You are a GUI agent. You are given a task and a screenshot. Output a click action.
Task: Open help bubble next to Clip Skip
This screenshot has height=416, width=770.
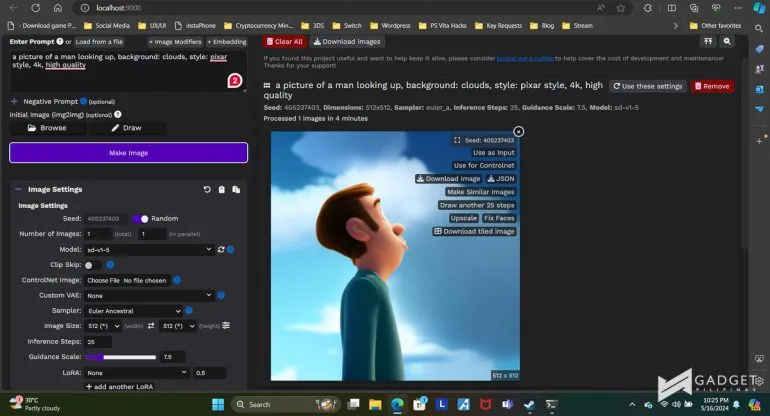pos(110,265)
